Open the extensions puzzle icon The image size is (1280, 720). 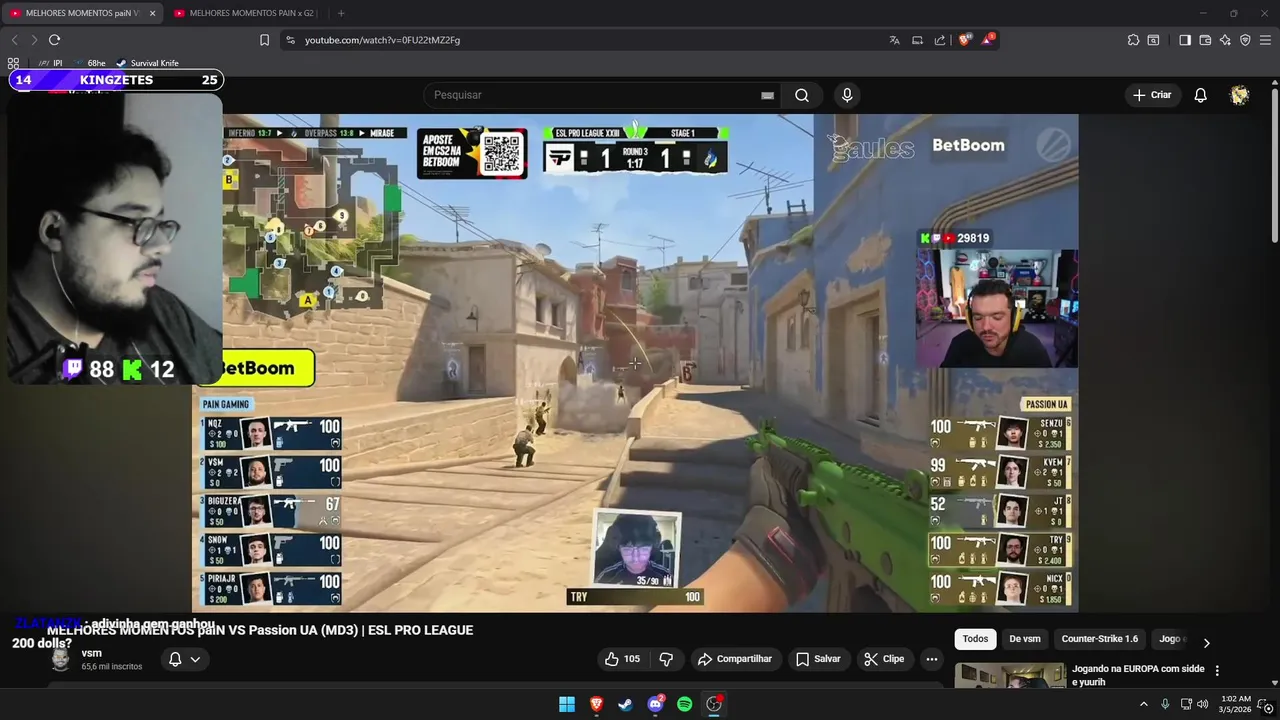[1133, 40]
